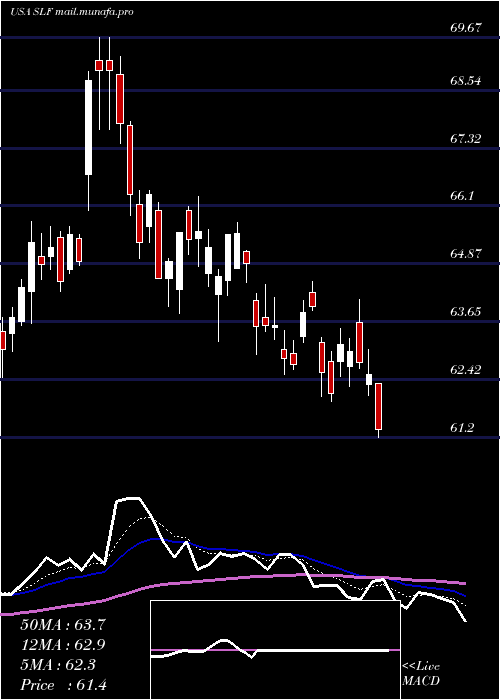Click the '12MA : 62.9' readout
The width and height of the screenshot is (500, 700).
(63, 645)
